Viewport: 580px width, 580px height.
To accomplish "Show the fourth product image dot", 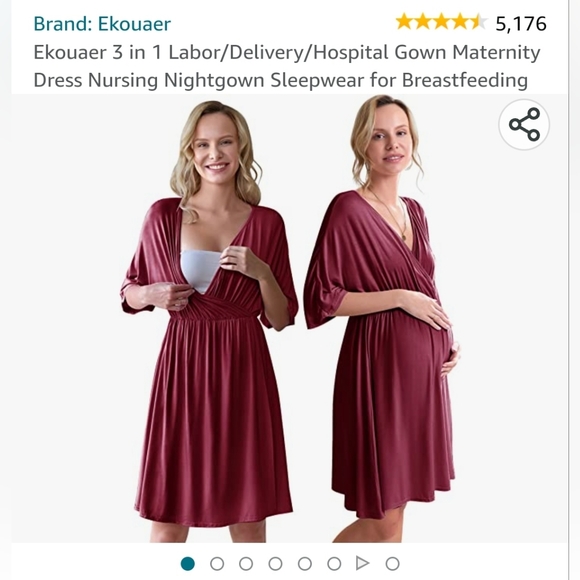I will (x=275, y=564).
